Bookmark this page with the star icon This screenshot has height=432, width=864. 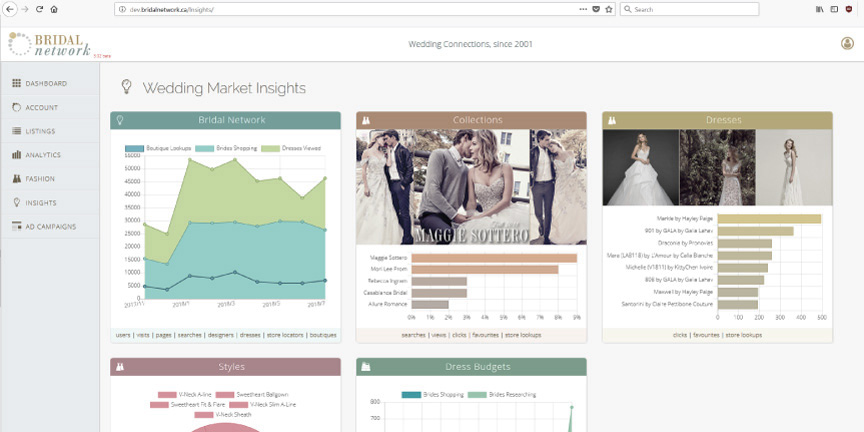(x=609, y=9)
